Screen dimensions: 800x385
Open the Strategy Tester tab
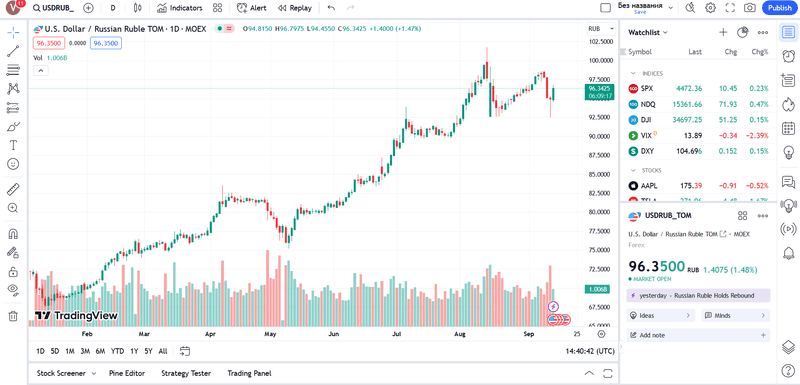[186, 373]
